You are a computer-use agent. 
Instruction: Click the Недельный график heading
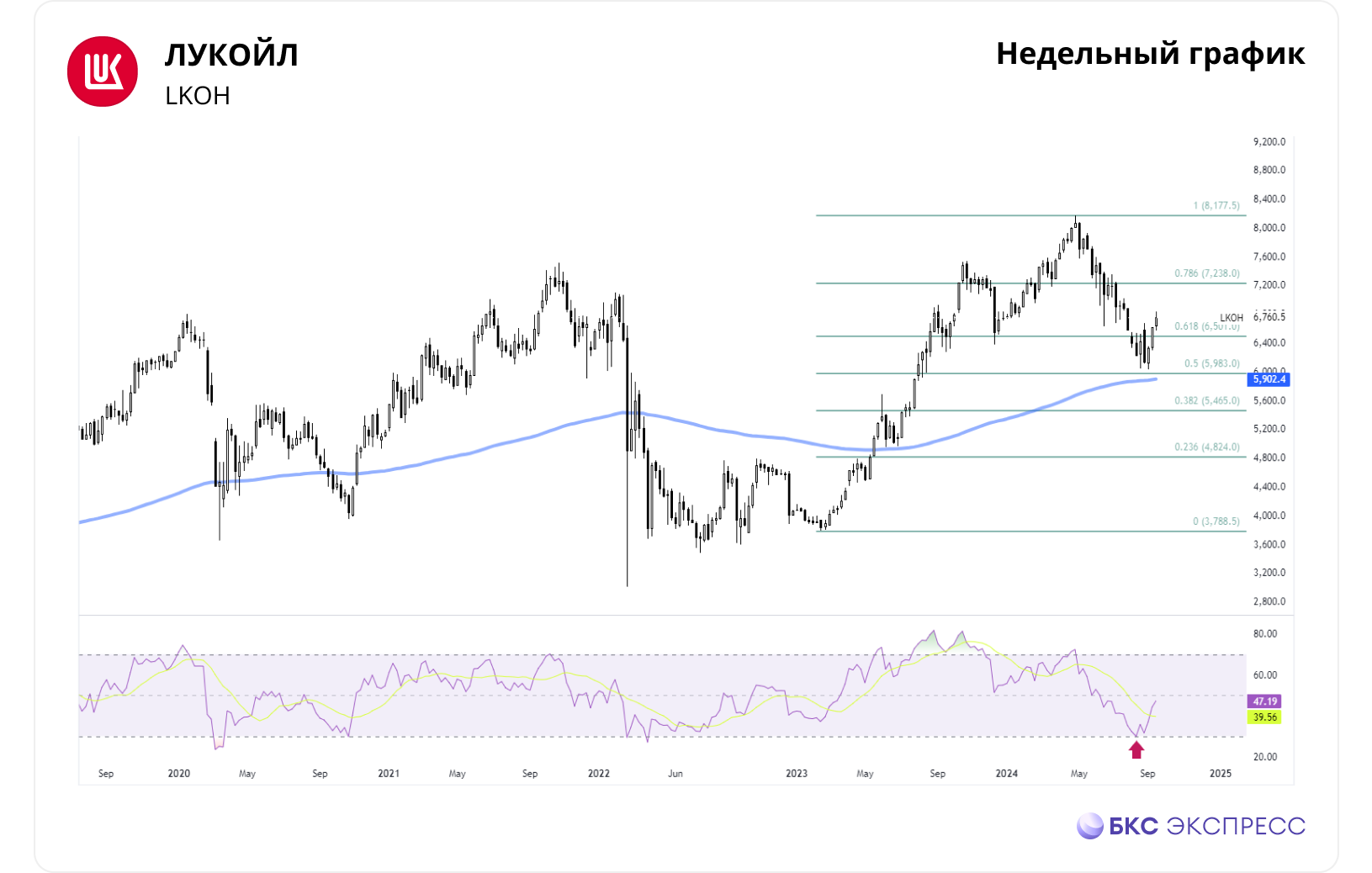[x=1150, y=53]
